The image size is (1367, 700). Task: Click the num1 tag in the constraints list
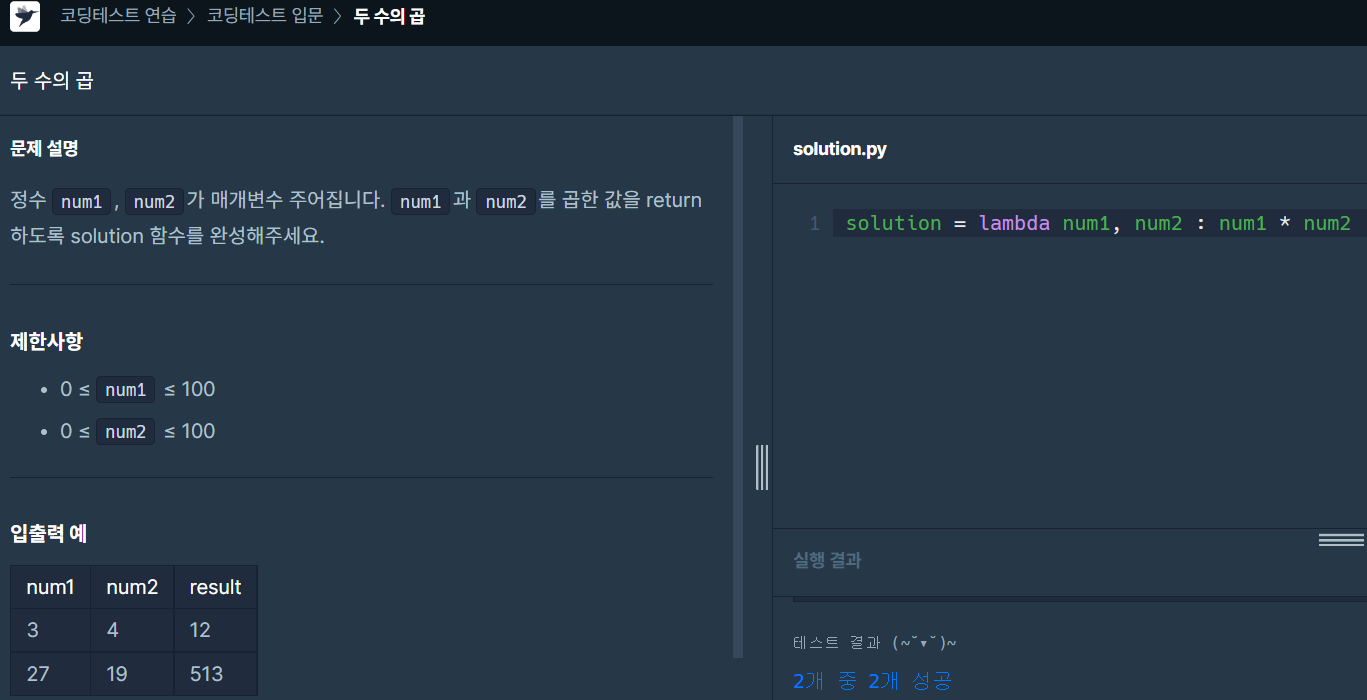pyautogui.click(x=126, y=390)
